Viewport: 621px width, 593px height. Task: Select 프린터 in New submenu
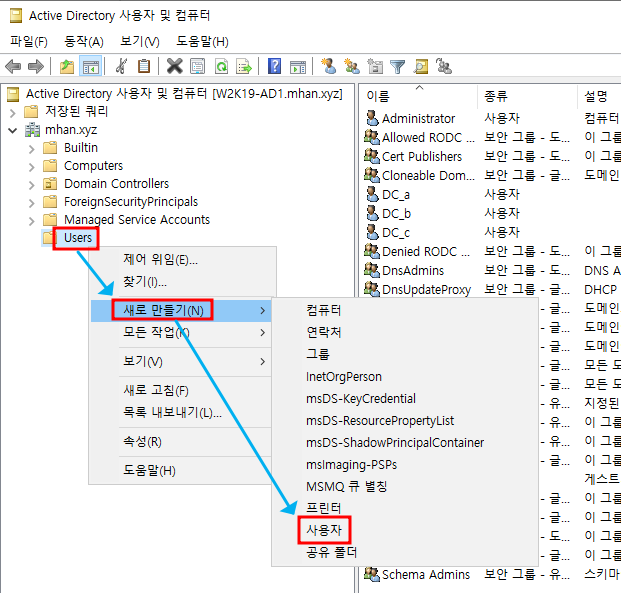pyautogui.click(x=405, y=508)
